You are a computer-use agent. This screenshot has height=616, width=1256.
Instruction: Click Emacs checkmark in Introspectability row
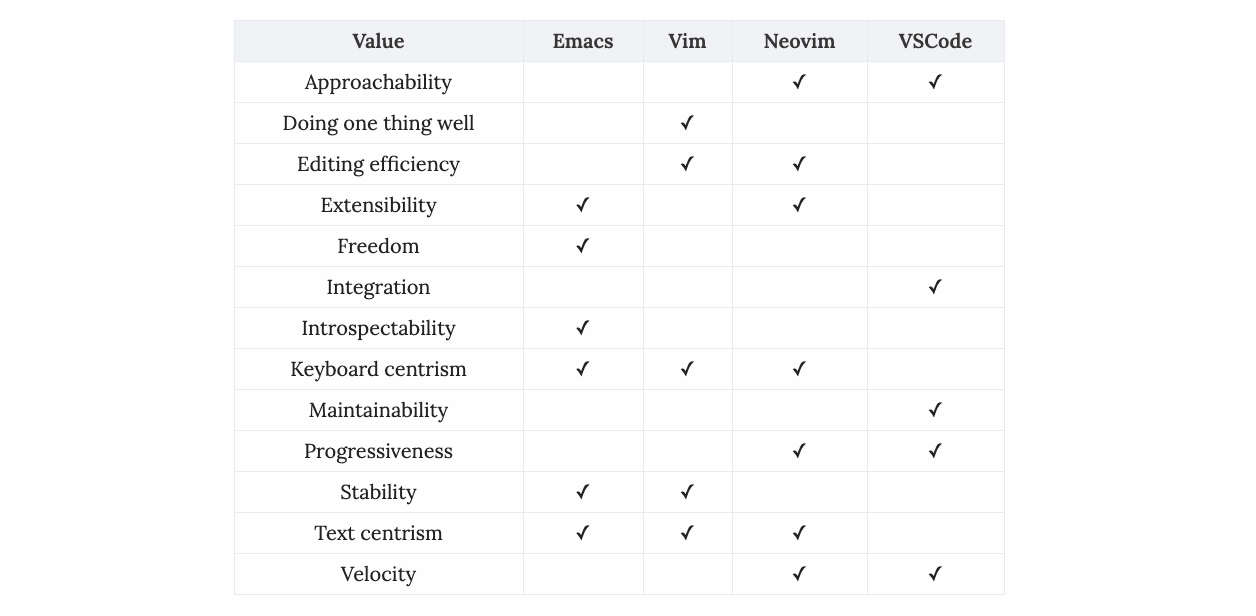(583, 328)
